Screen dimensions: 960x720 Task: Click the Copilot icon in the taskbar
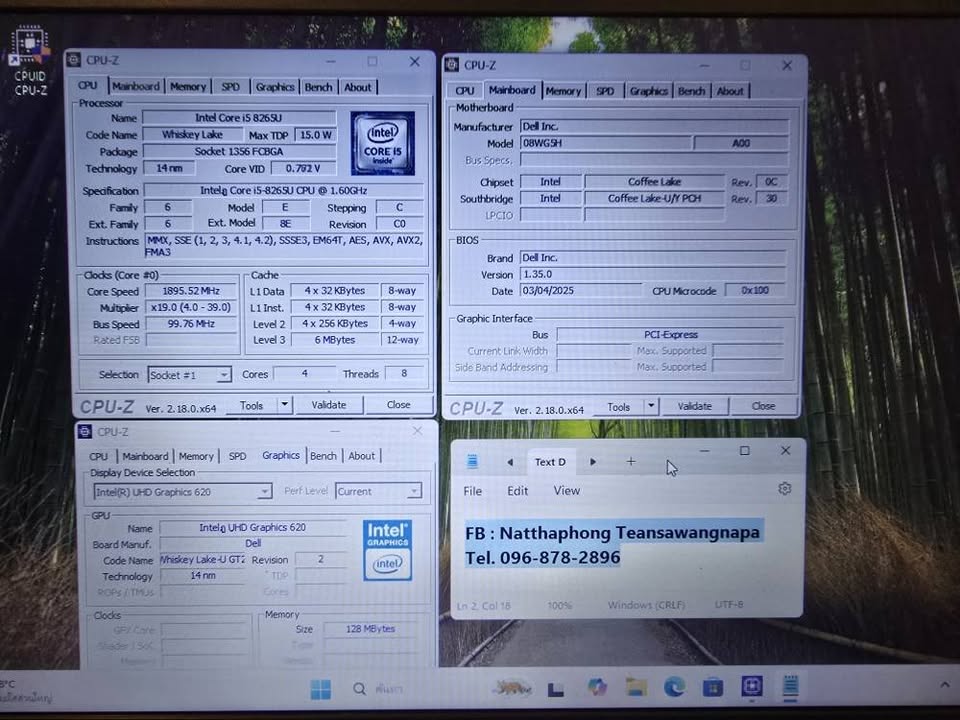coord(597,687)
